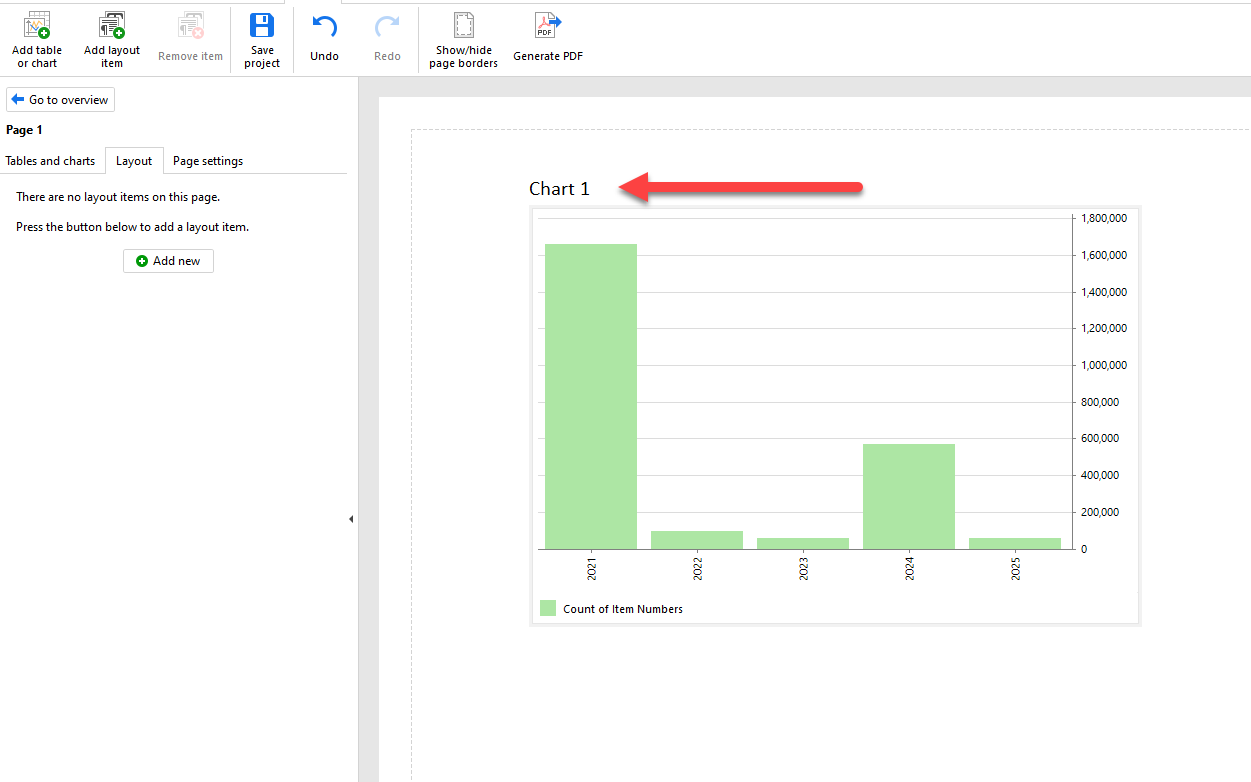
Task: Save the project with the floppy disk icon
Action: [x=262, y=27]
